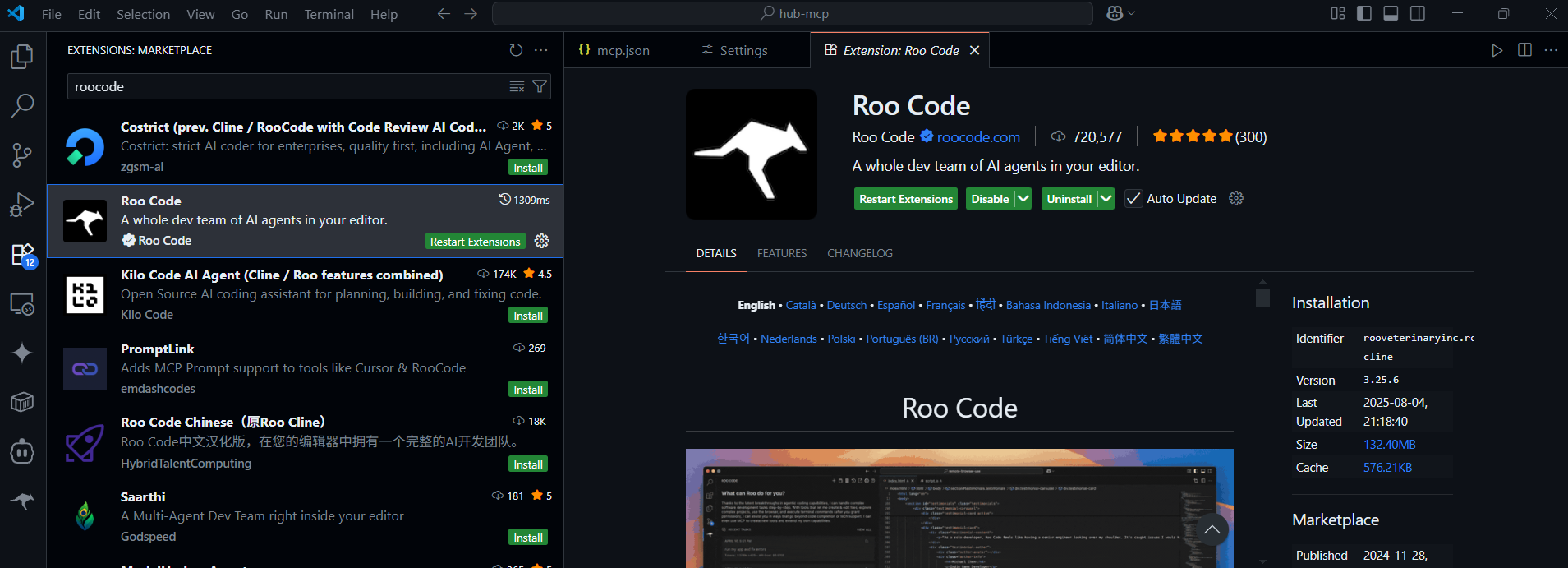Open the Extensions view icon
The height and width of the screenshot is (568, 1568).
click(x=22, y=254)
